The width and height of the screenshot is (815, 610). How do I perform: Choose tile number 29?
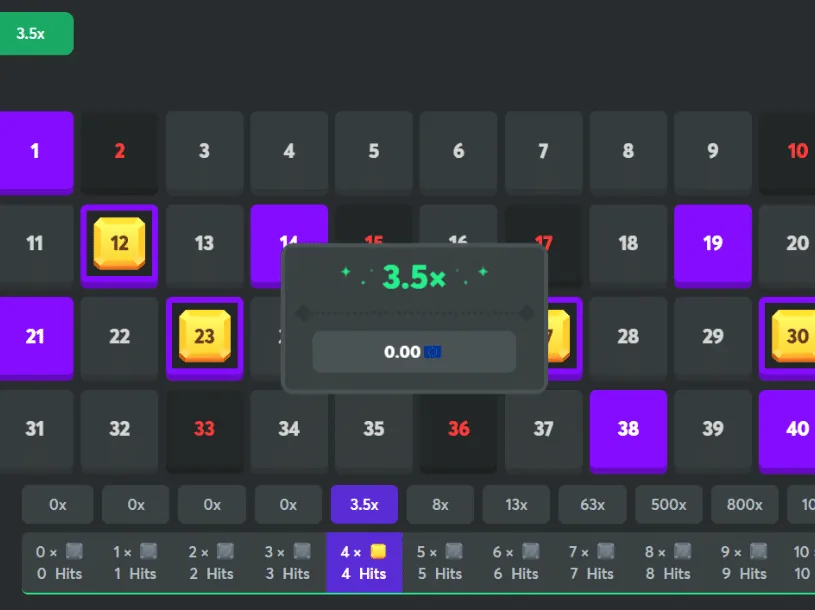tap(713, 338)
